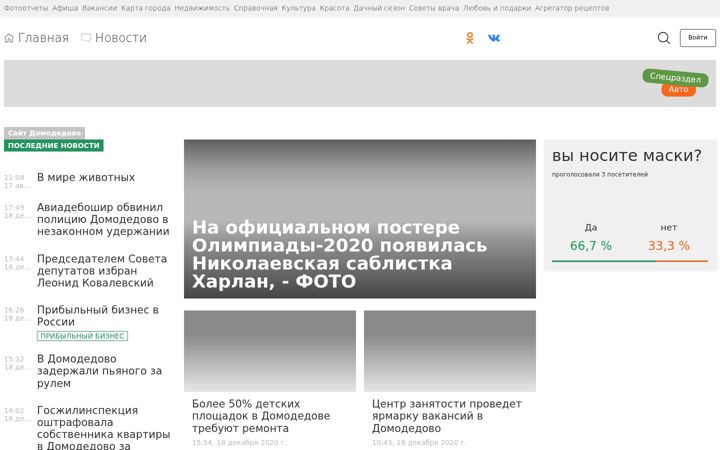Open the Новости section
Image resolution: width=720 pixels, height=450 pixels.
[x=121, y=38]
